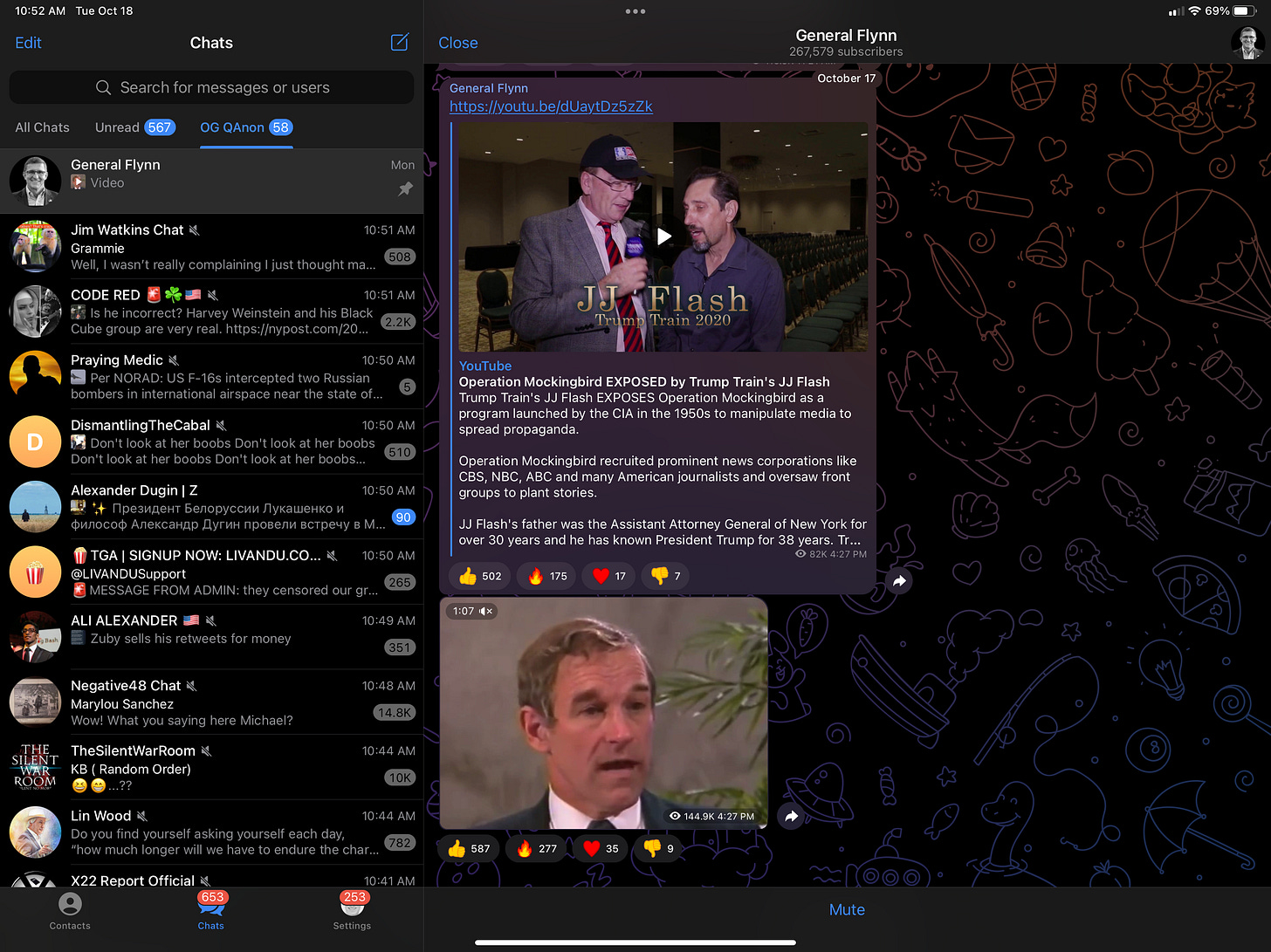Tap the CODE RED chat avatar

tap(35, 312)
